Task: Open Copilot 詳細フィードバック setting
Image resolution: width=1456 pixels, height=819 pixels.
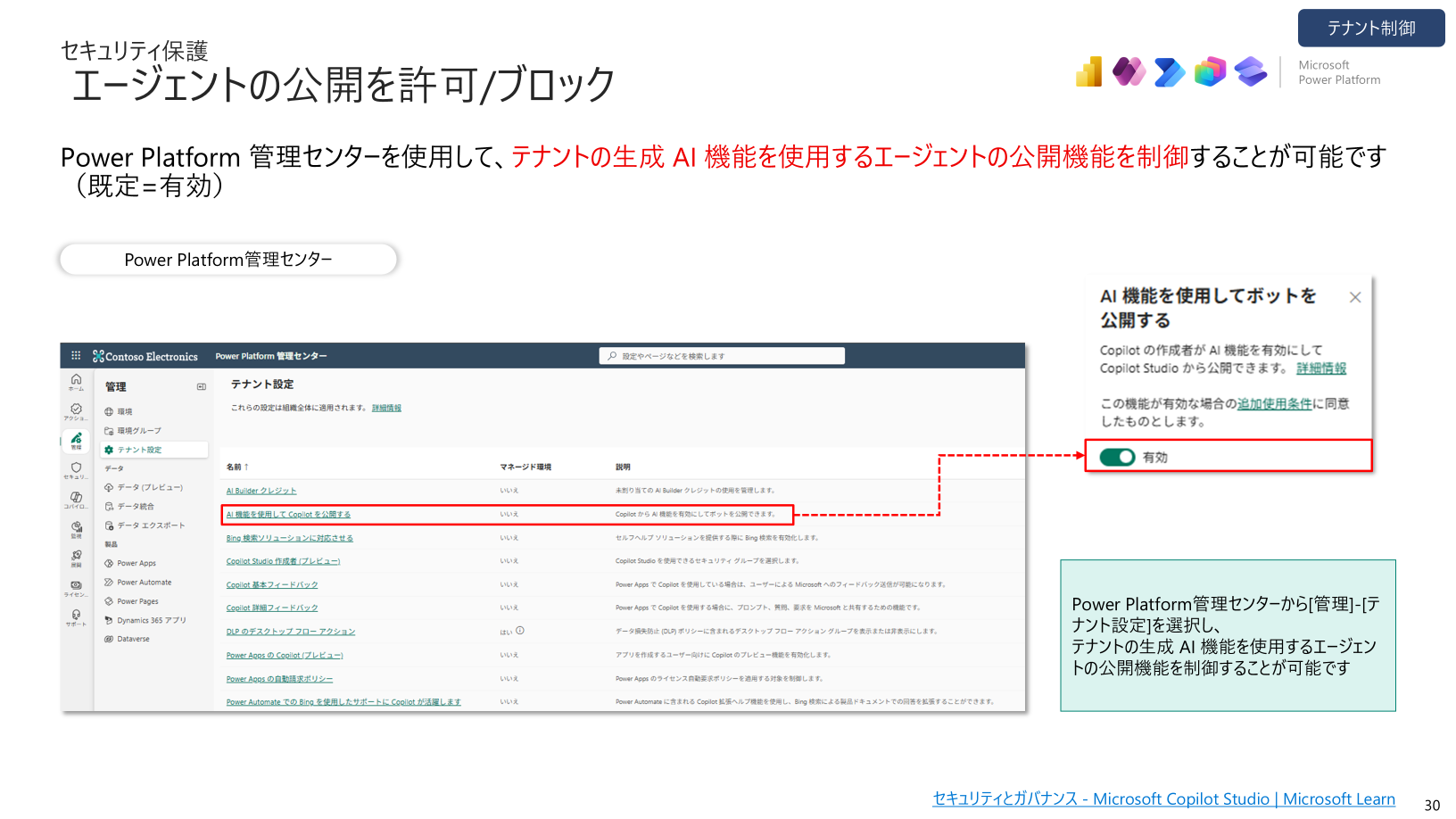Action: point(272,608)
